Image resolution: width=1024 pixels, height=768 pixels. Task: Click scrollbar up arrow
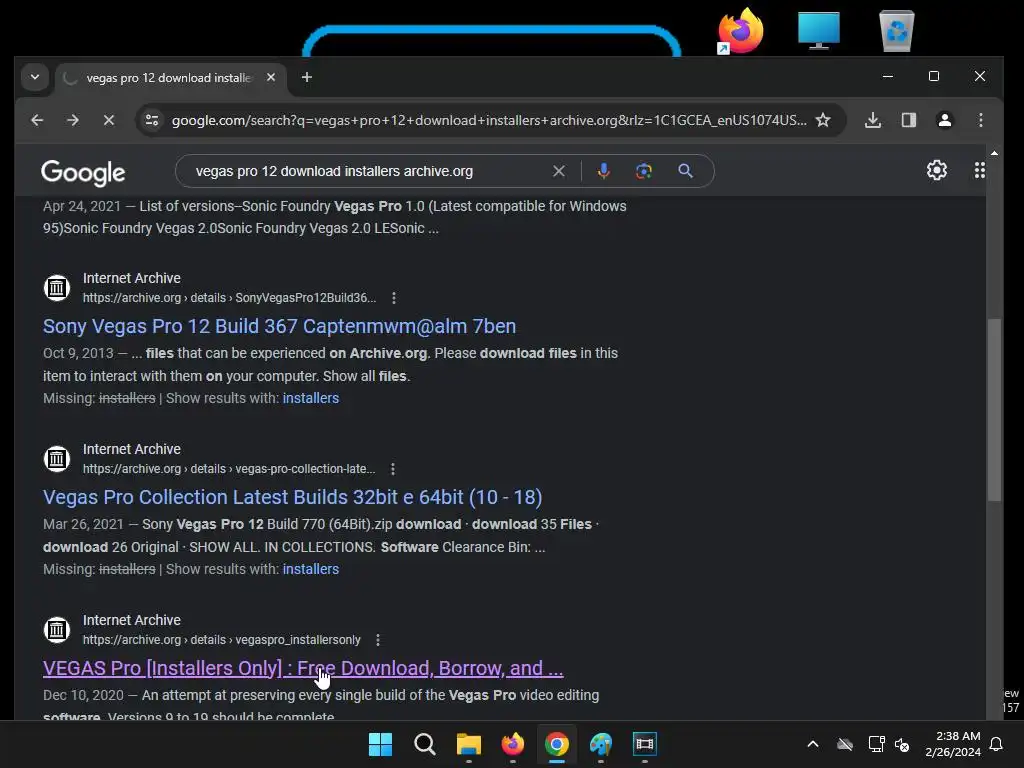point(994,153)
